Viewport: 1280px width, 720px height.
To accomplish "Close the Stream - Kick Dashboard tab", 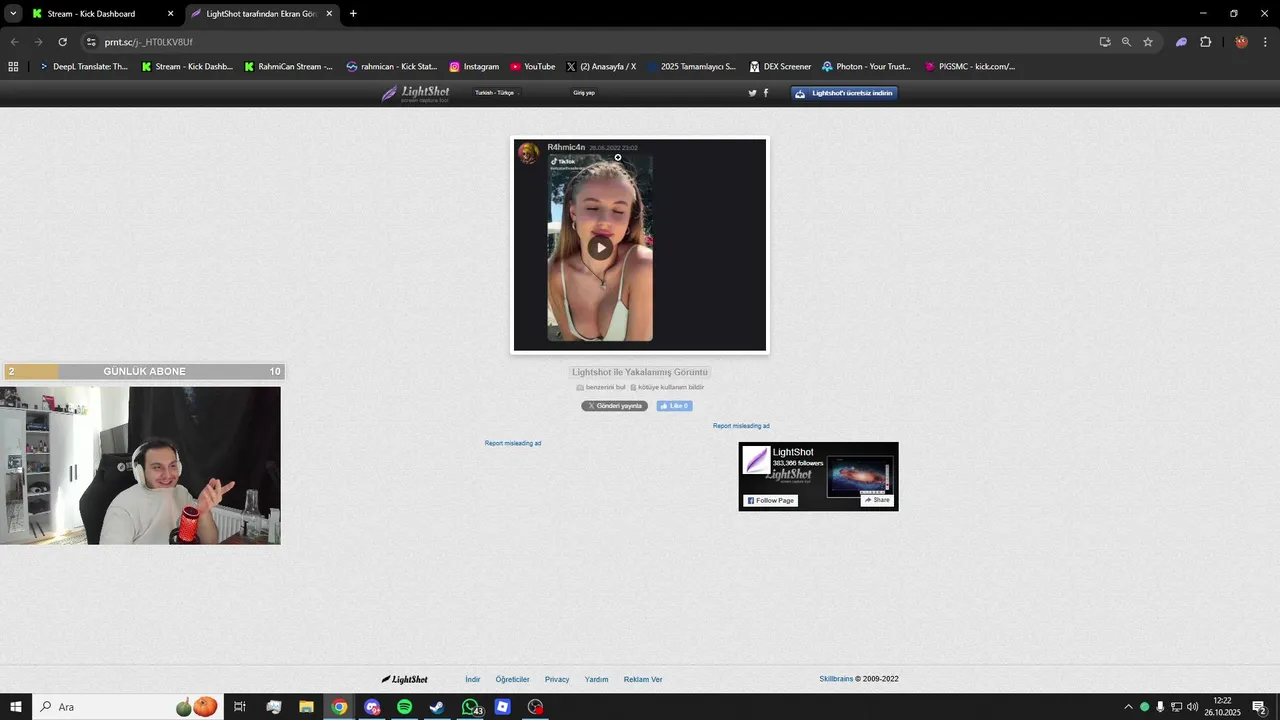I will [x=170, y=14].
